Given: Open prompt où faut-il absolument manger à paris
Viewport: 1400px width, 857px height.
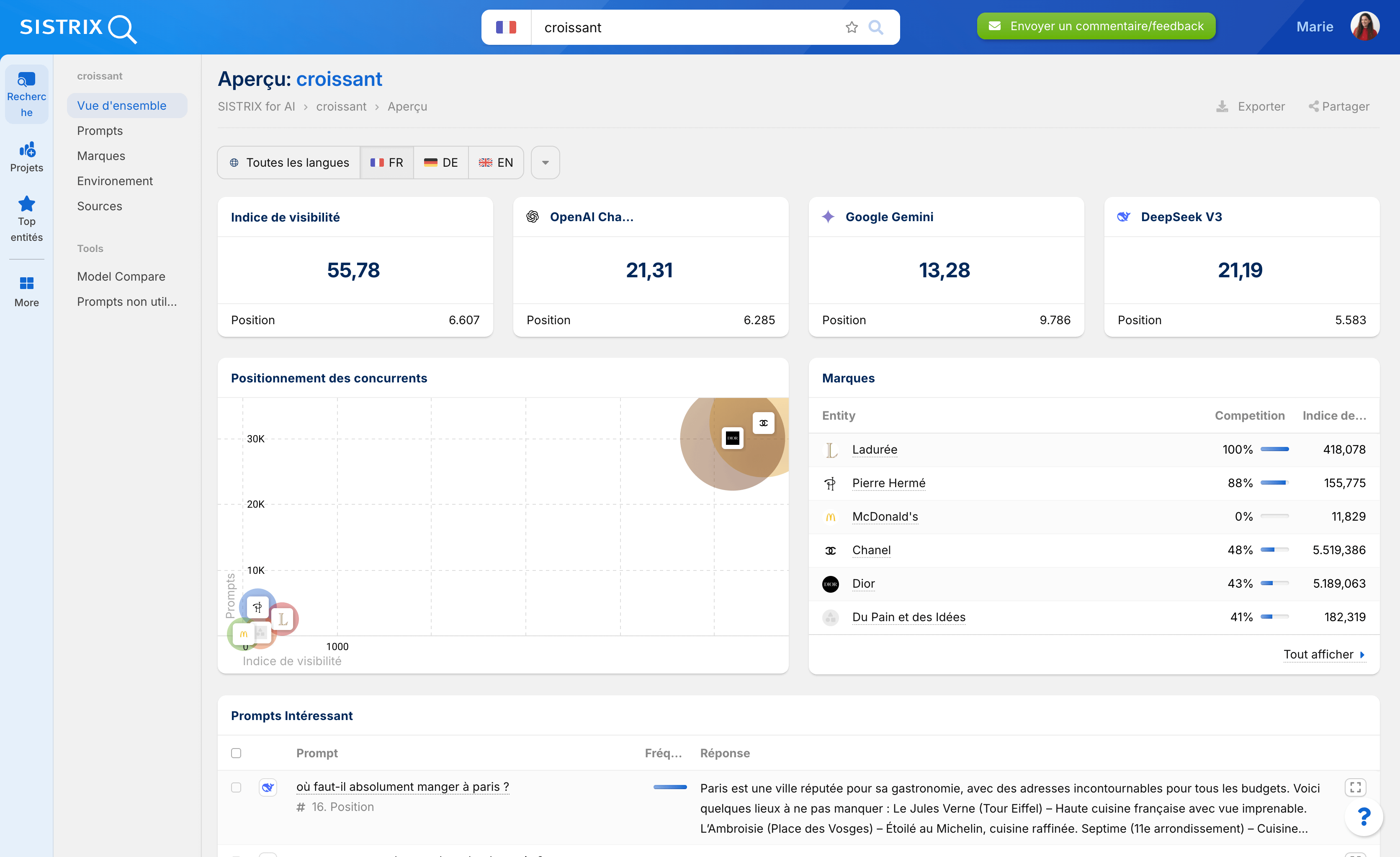Looking at the screenshot, I should coord(403,787).
